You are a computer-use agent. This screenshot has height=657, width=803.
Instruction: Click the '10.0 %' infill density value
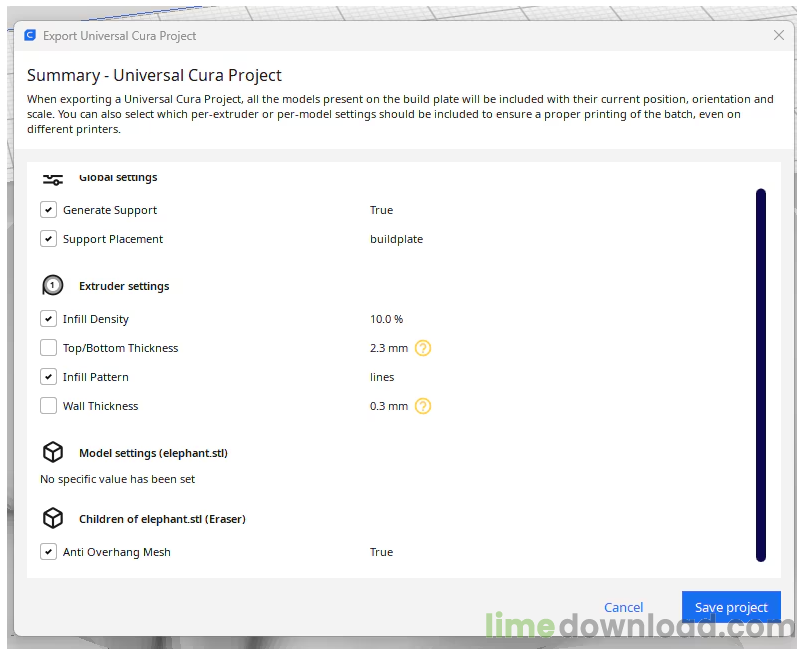(x=387, y=319)
